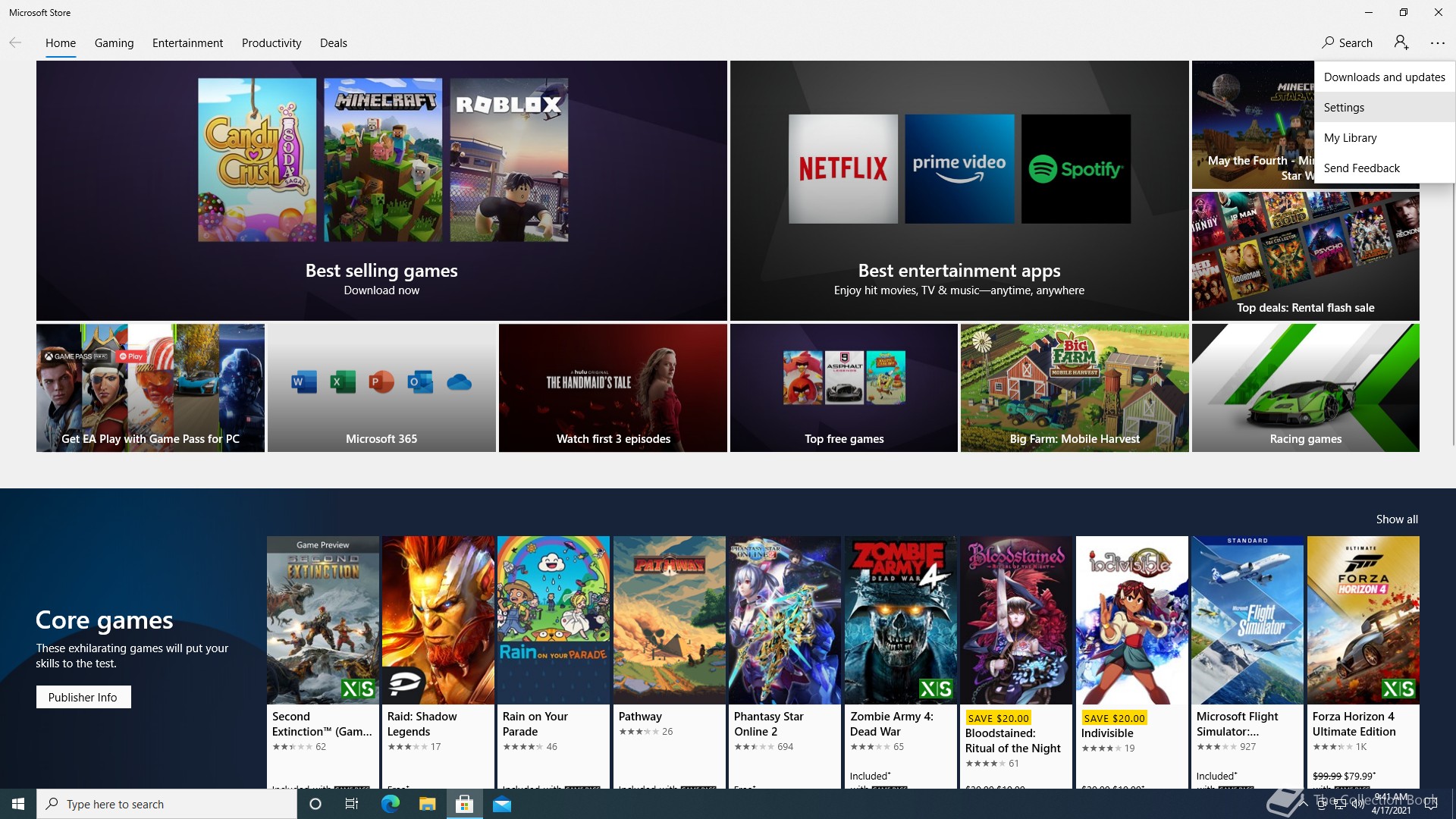Viewport: 1456px width, 819px height.
Task: Open the Indivisible game card
Action: [x=1132, y=662]
